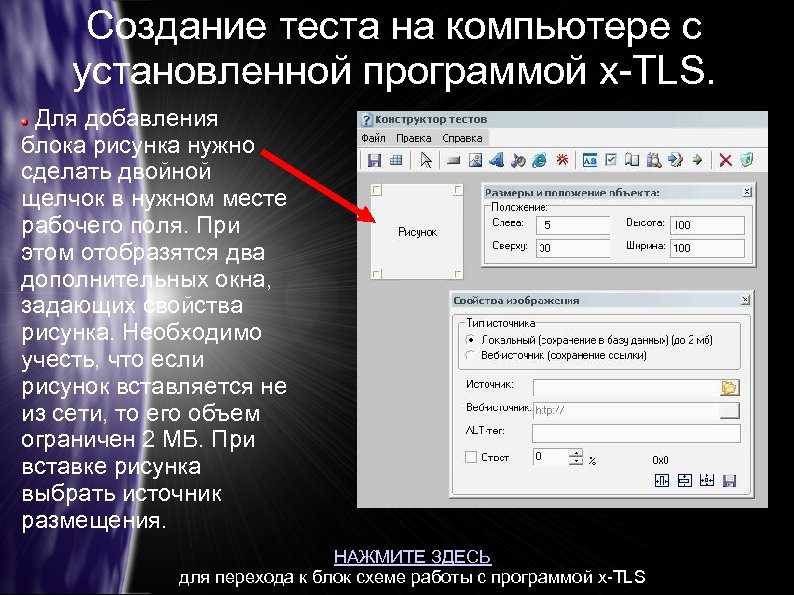
Task: Click the percent value input field
Action: click(x=551, y=457)
